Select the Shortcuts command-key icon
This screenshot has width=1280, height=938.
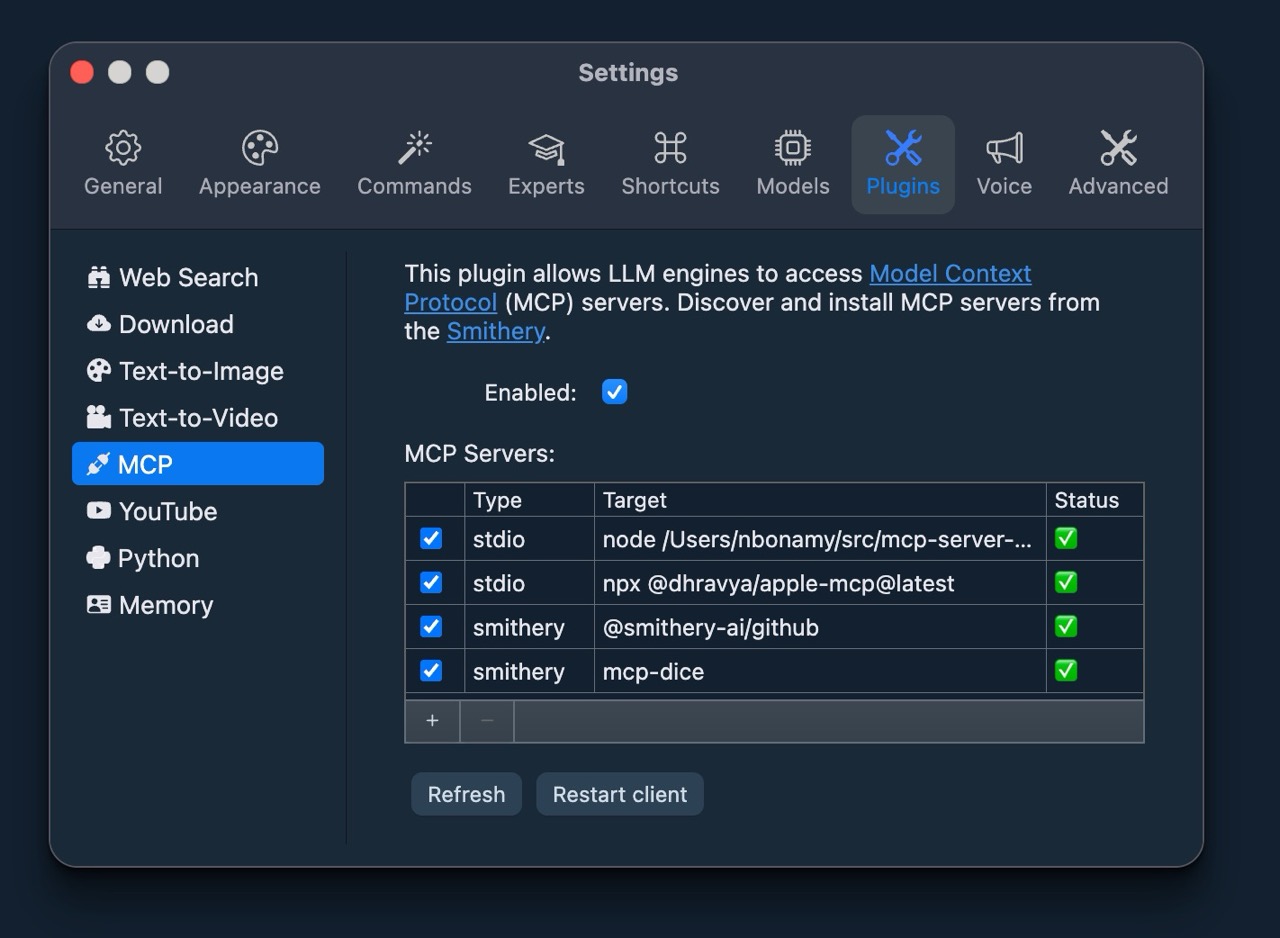tap(670, 149)
